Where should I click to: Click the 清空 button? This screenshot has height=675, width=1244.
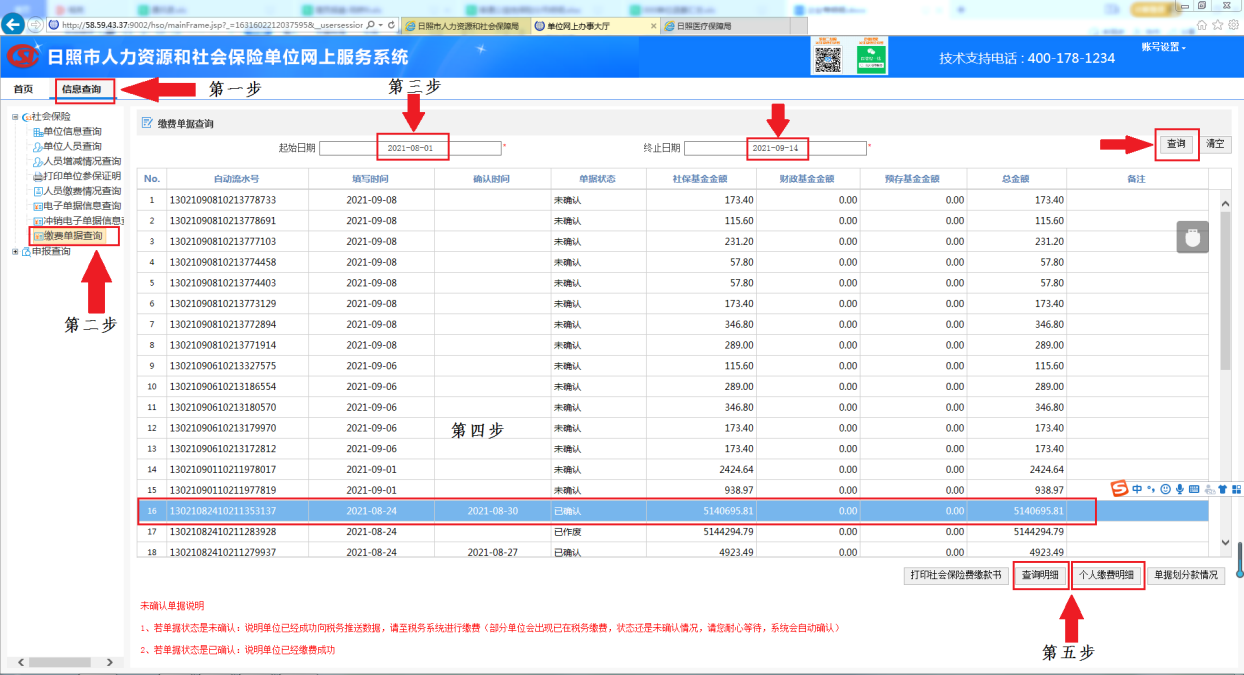click(1215, 144)
